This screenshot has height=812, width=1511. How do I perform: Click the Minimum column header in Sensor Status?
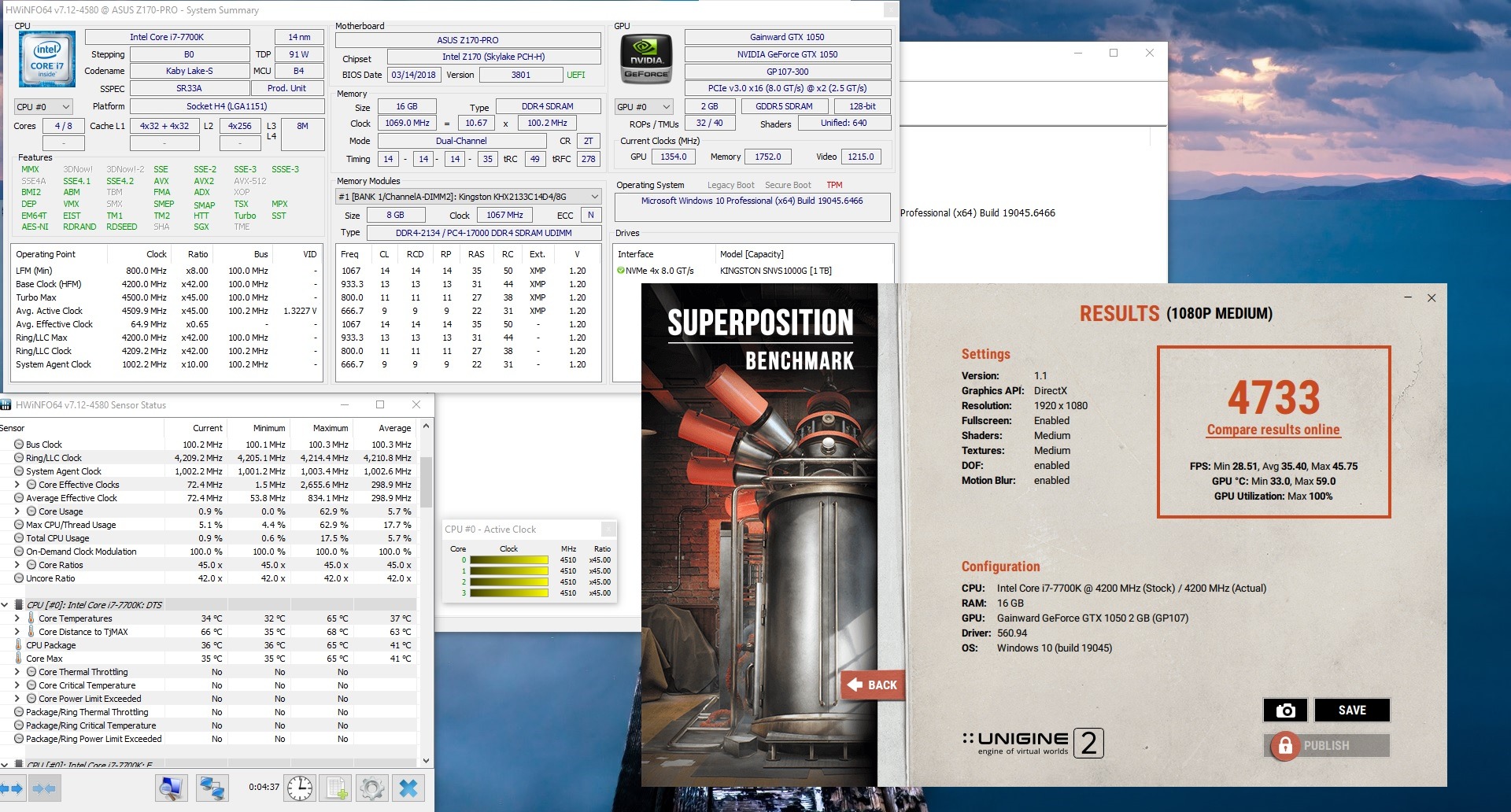click(258, 428)
